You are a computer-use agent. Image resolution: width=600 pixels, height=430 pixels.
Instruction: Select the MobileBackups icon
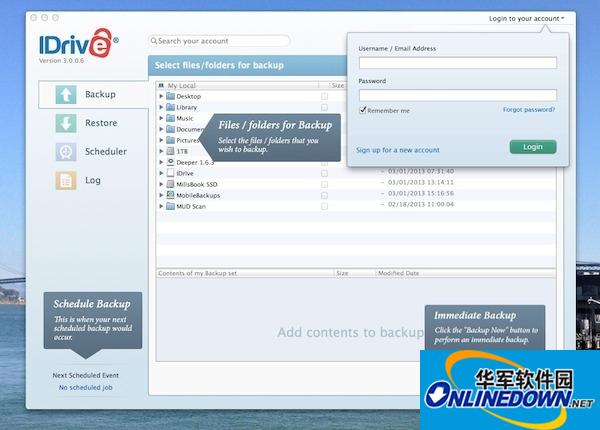pyautogui.click(x=170, y=195)
